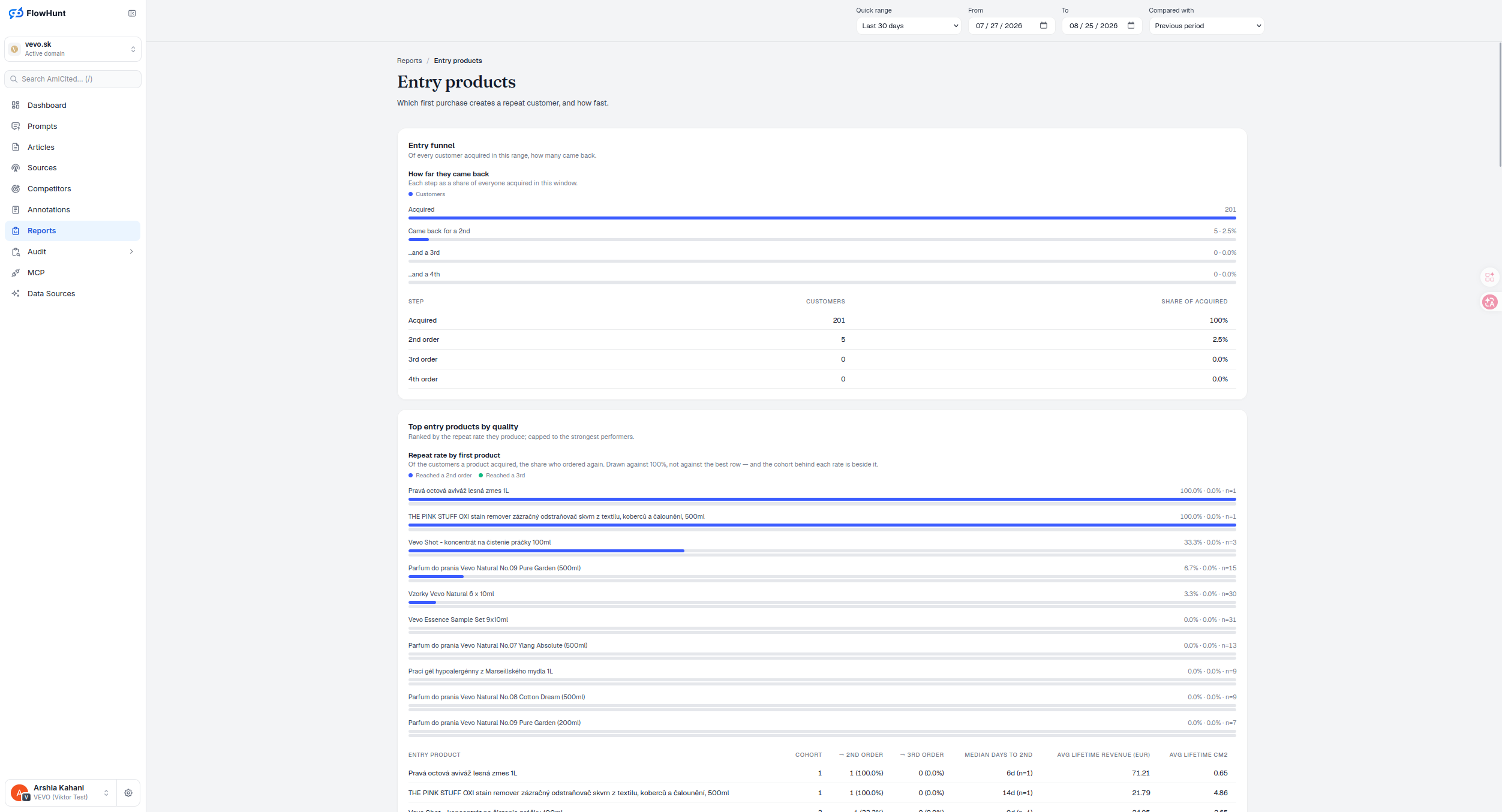This screenshot has height=812, width=1502.
Task: Click the MCP plug icon
Action: pos(16,273)
